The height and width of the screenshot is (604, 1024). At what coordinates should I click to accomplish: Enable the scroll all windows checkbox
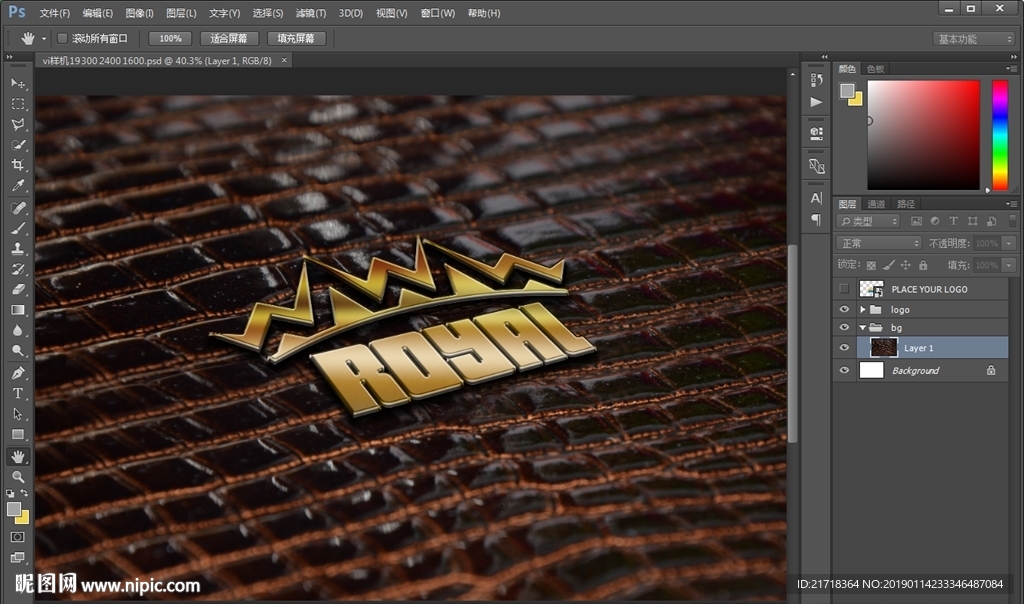(x=62, y=38)
